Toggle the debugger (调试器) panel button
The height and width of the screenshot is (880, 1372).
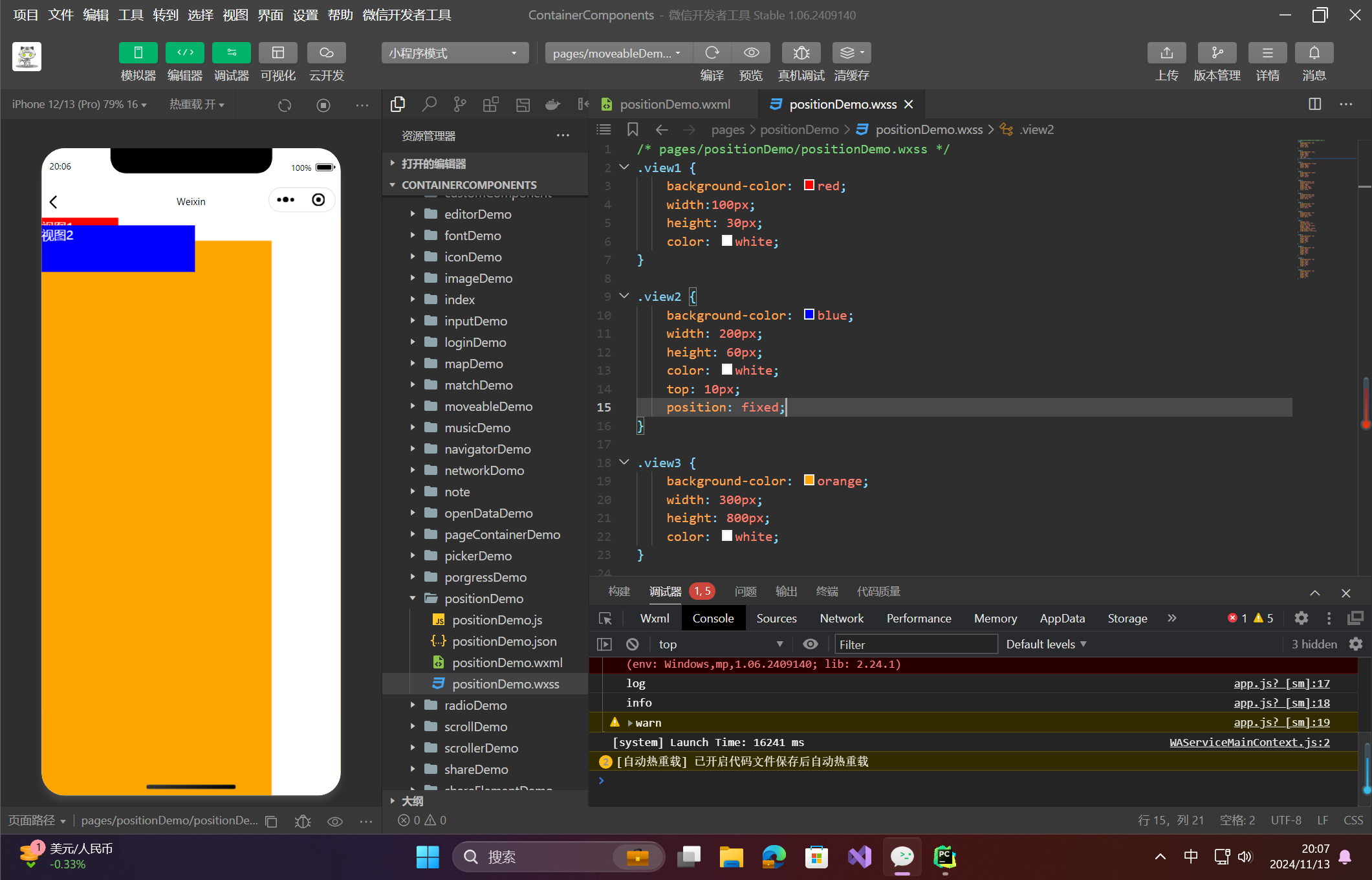point(231,53)
